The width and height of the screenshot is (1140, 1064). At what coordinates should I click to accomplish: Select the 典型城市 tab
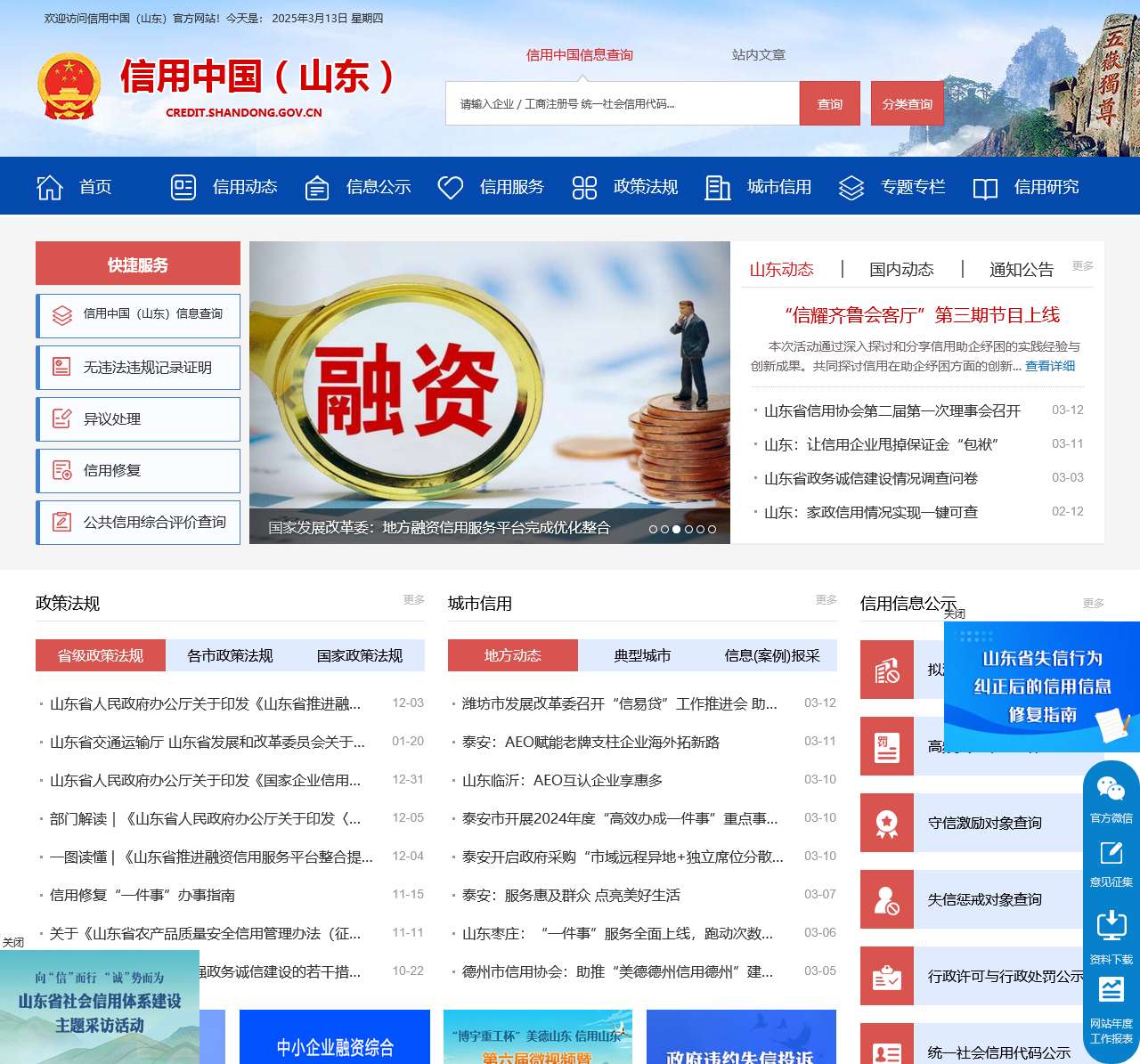[642, 655]
